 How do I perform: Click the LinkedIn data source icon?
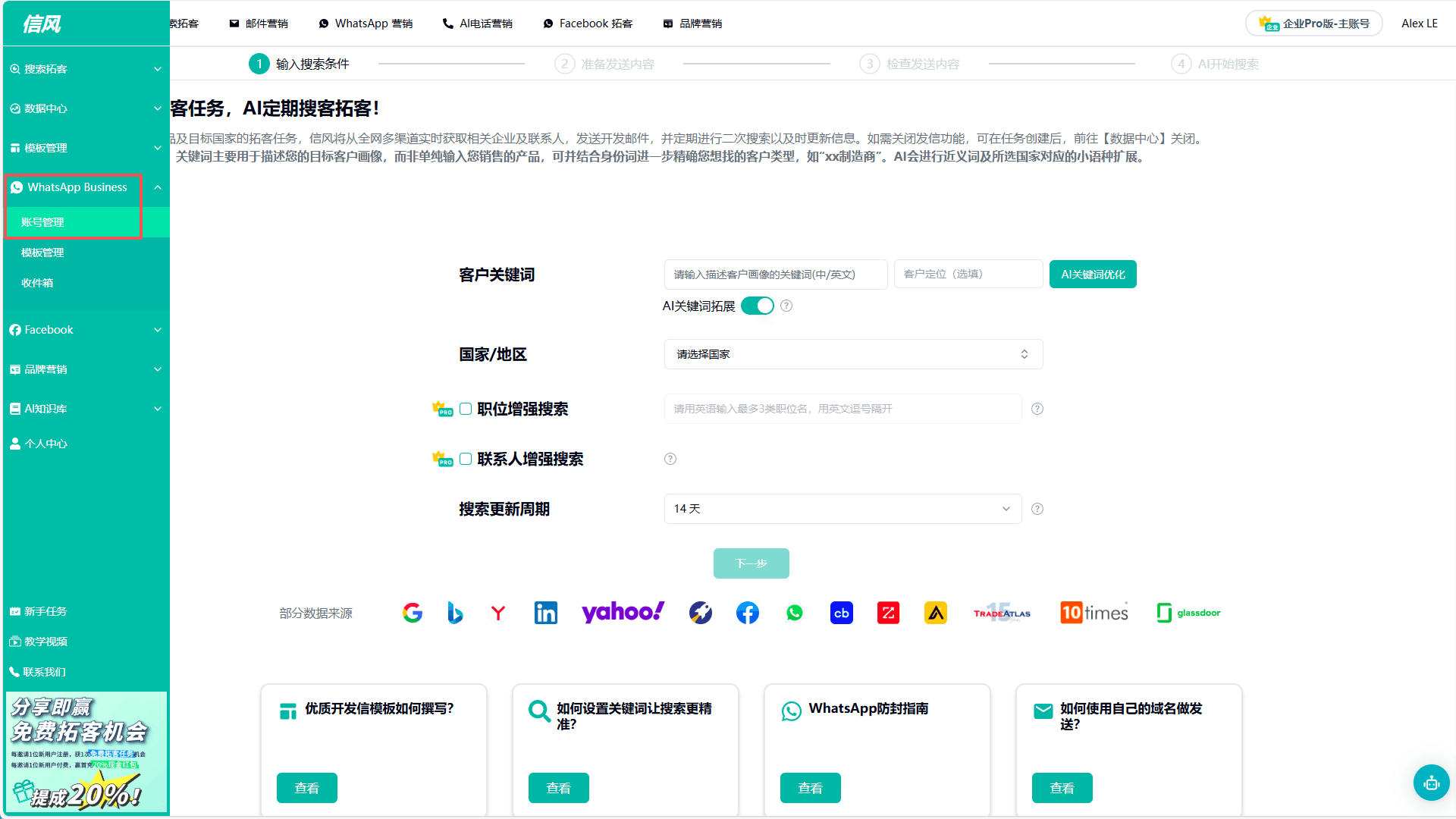[545, 613]
